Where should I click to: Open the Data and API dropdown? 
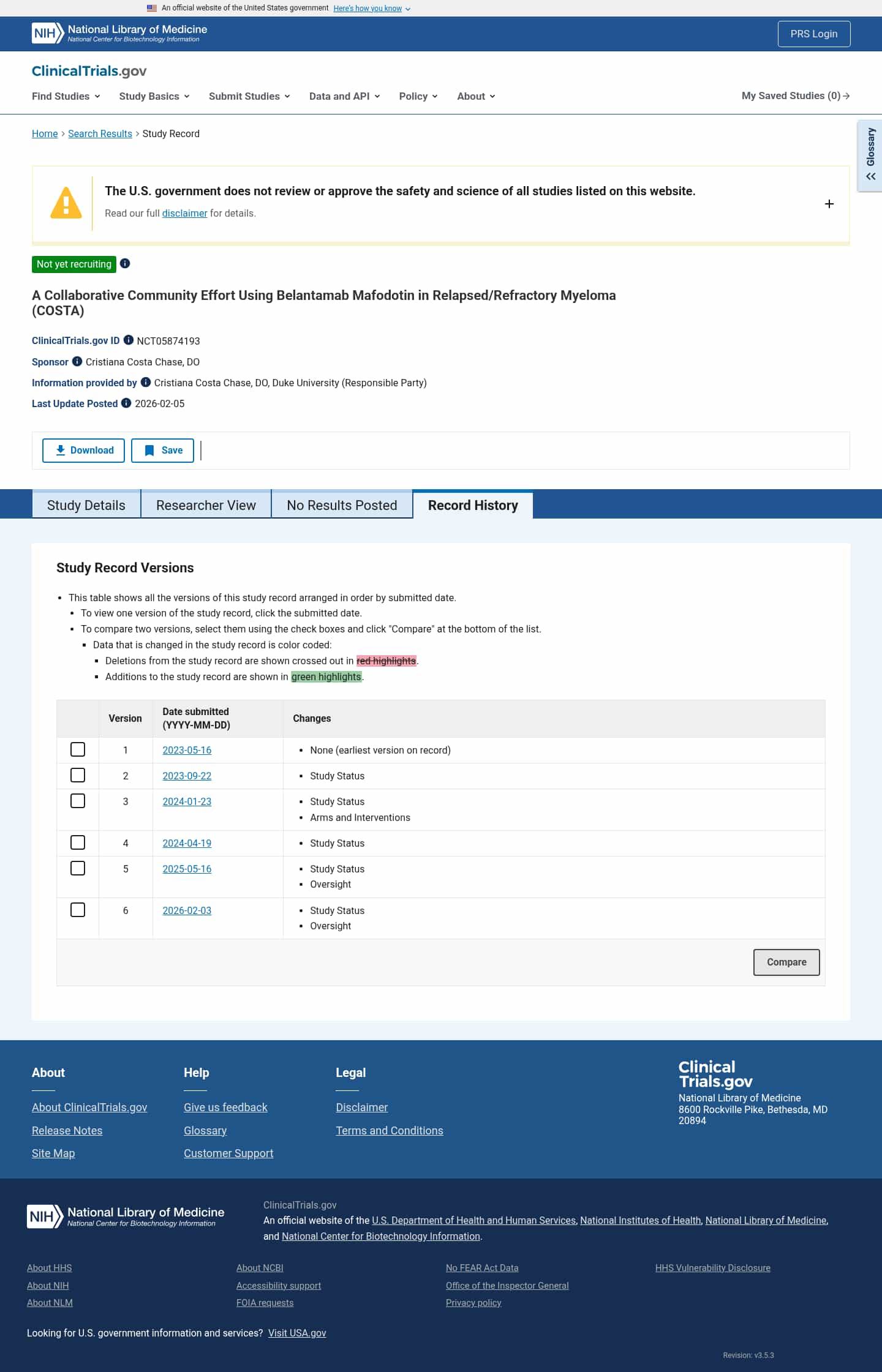point(344,96)
